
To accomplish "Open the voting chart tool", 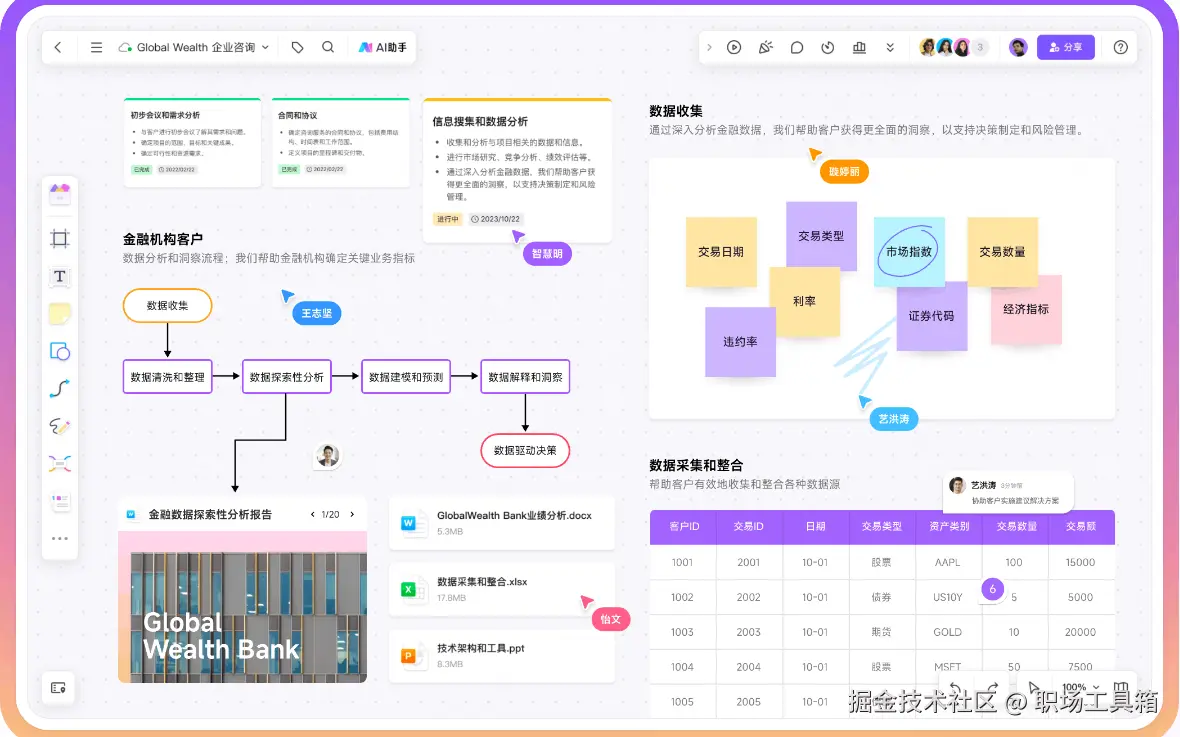I will [859, 47].
